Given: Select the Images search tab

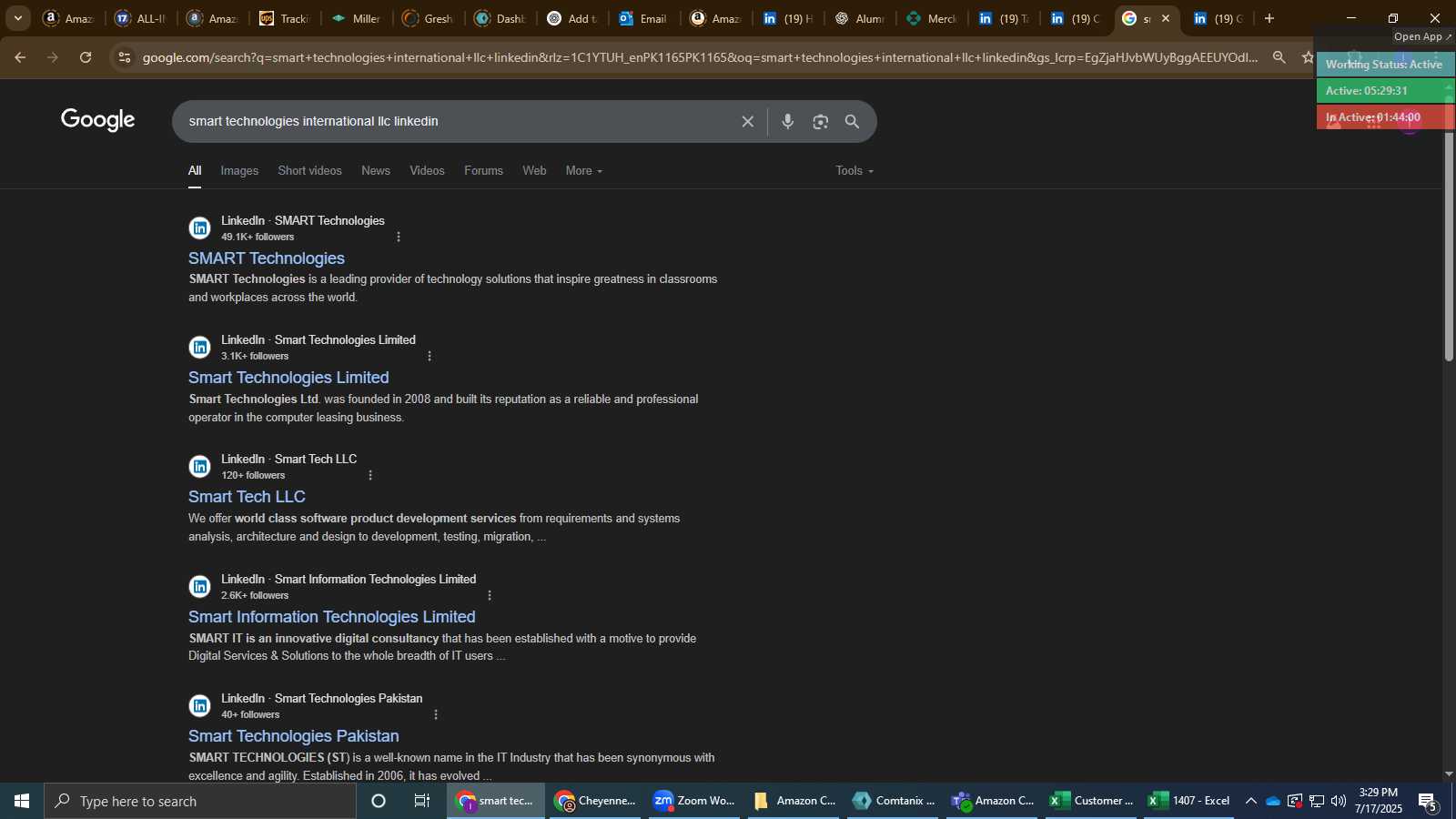Looking at the screenshot, I should tap(239, 171).
